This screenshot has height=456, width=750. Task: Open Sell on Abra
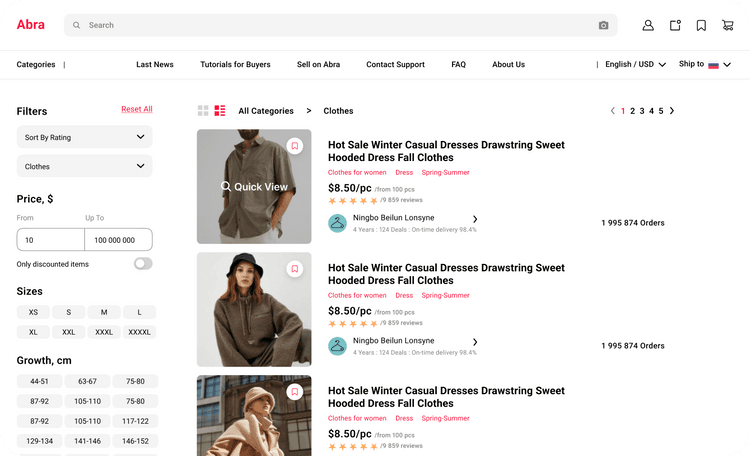coord(318,64)
